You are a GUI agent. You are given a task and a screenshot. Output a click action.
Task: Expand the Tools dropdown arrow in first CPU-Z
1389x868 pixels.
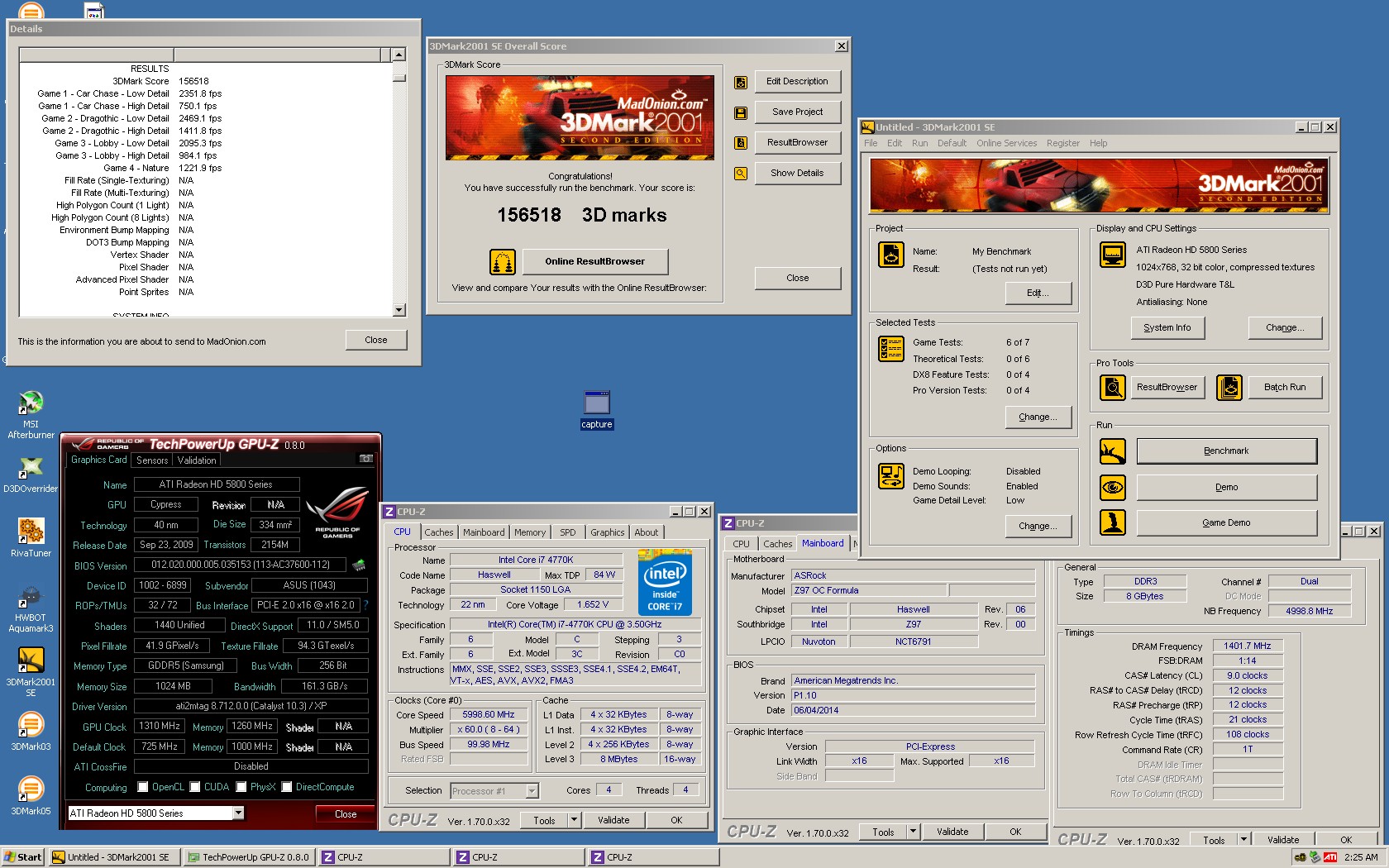(574, 820)
